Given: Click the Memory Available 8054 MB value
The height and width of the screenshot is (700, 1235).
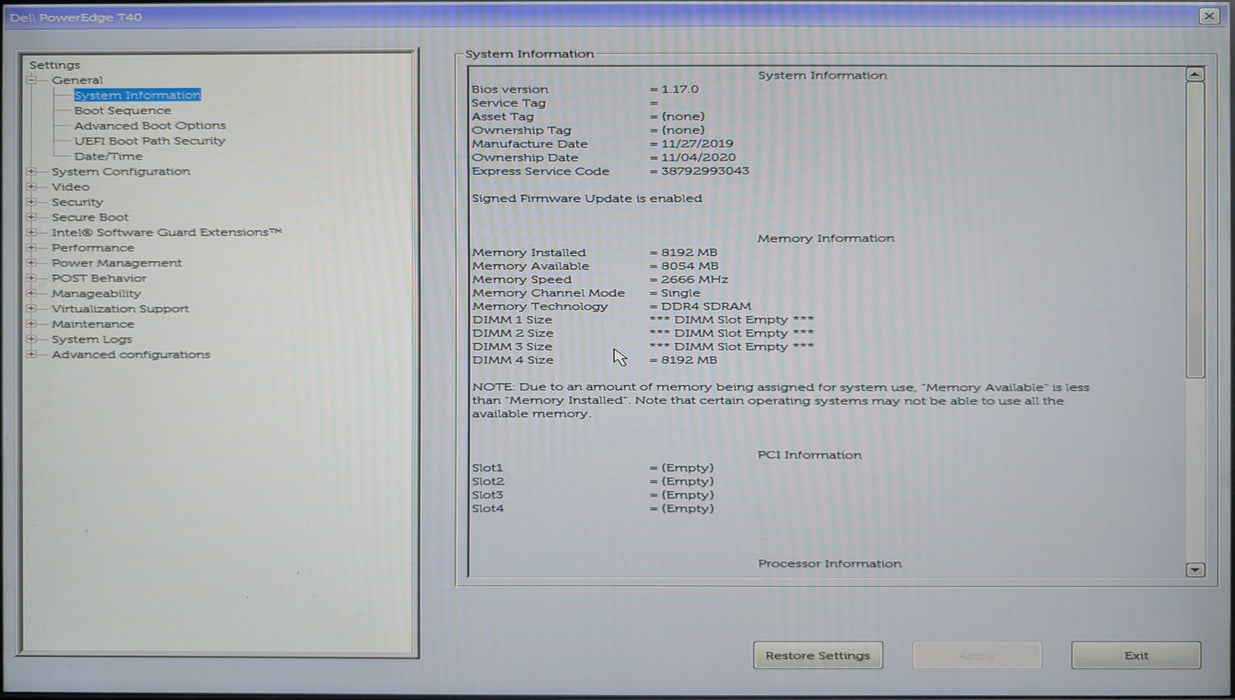Looking at the screenshot, I should point(690,266).
